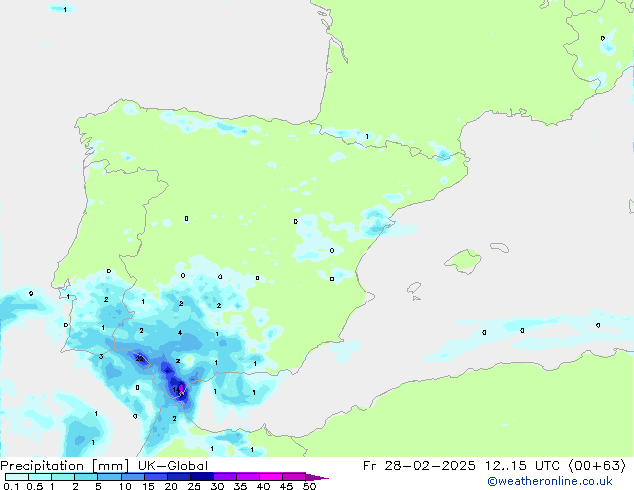
Task: Click the '14' precipitation value near Gibraltar
Action: [176, 389]
